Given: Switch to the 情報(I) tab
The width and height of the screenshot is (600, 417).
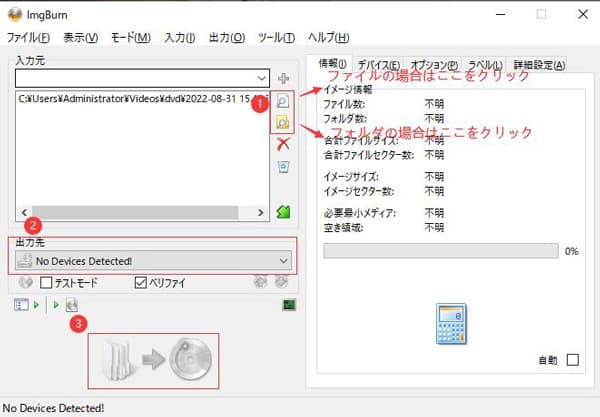Looking at the screenshot, I should pyautogui.click(x=332, y=64).
